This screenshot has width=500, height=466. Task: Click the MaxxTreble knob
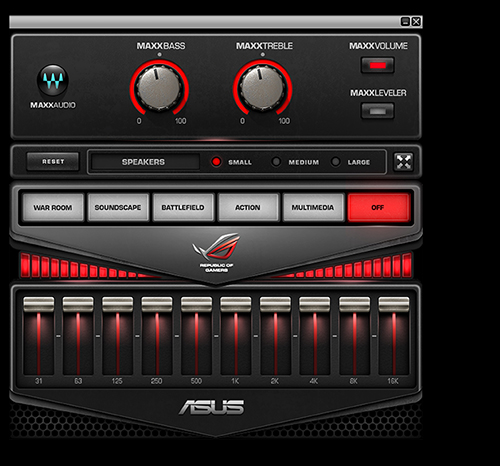(x=263, y=87)
